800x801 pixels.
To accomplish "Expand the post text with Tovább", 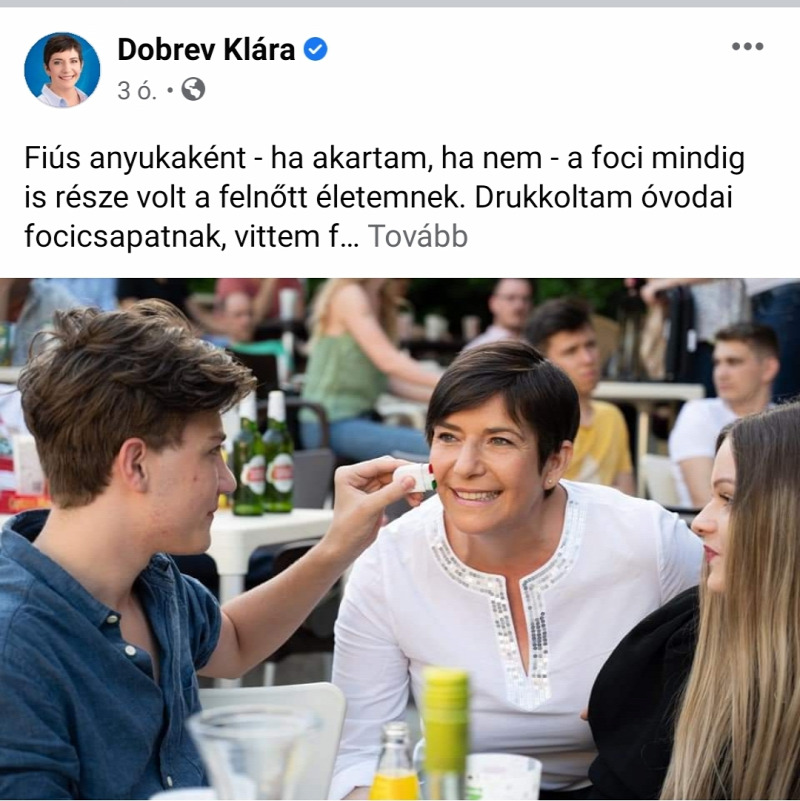I will (x=417, y=237).
